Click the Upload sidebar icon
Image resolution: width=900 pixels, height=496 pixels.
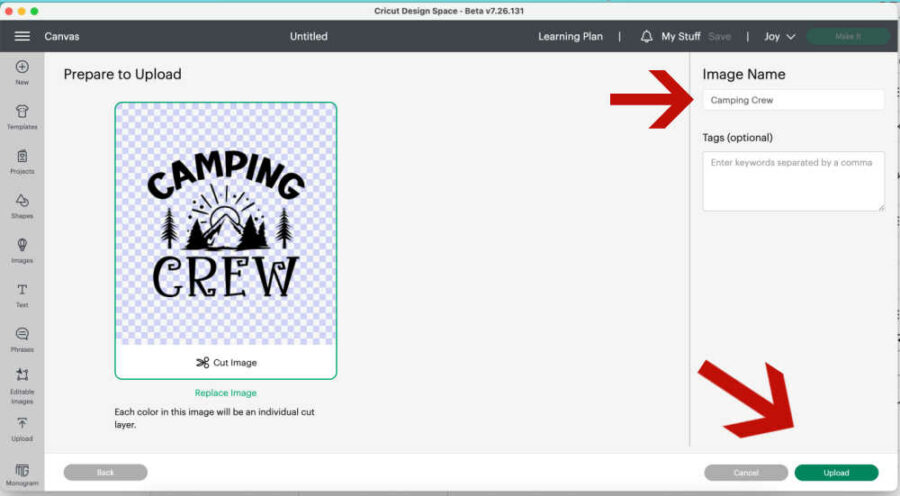pyautogui.click(x=22, y=424)
